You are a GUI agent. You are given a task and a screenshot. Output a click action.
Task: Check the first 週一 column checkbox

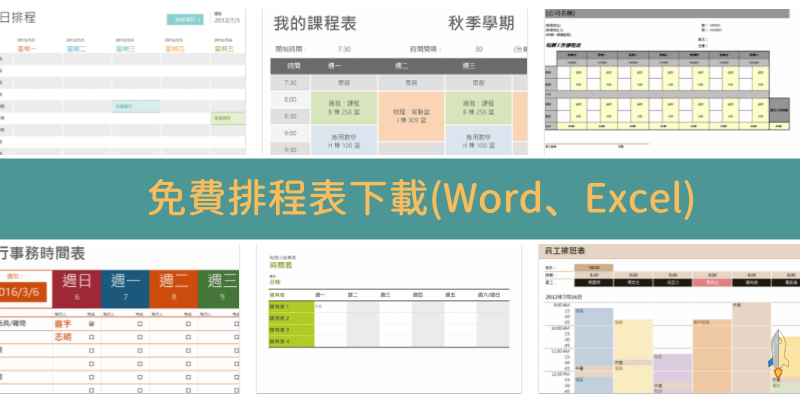coord(140,324)
